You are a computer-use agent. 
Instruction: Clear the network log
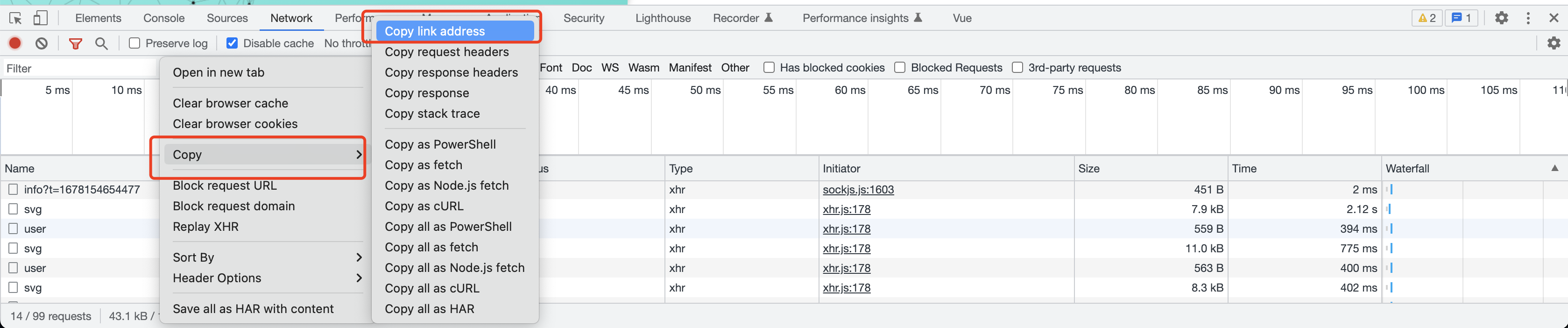42,43
